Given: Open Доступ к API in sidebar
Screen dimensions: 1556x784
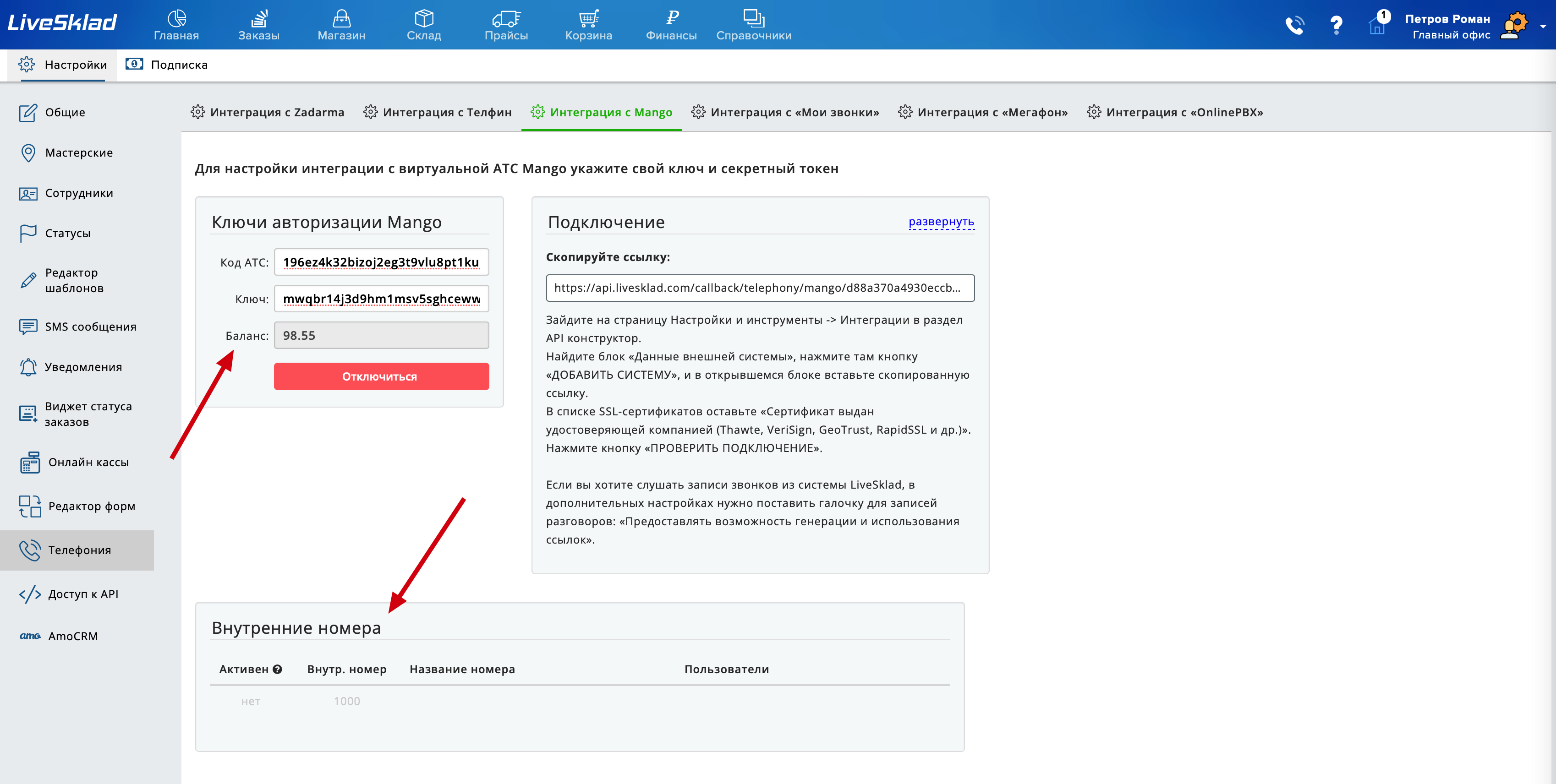Looking at the screenshot, I should point(69,594).
